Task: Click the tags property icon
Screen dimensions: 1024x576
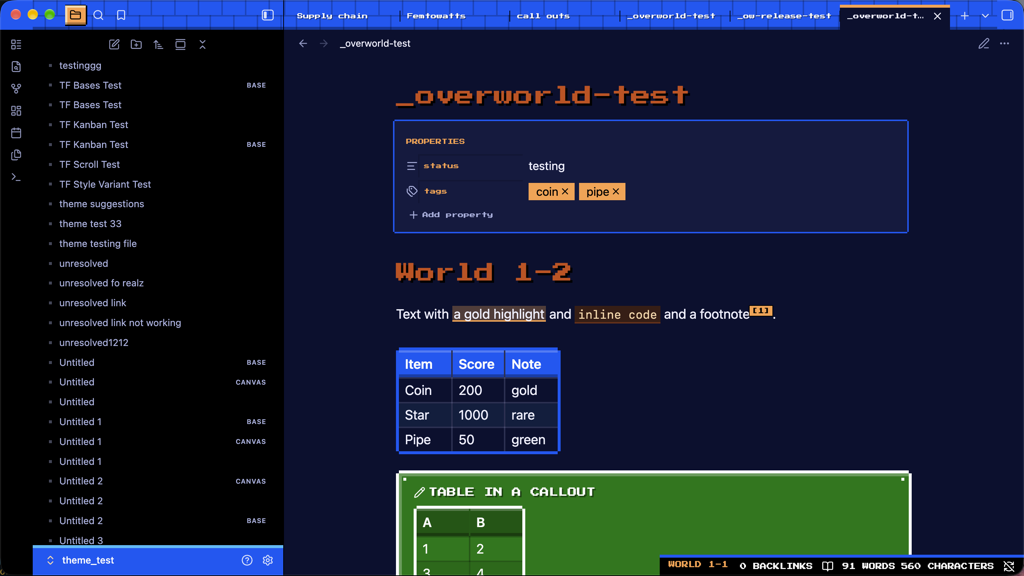Action: tap(411, 191)
